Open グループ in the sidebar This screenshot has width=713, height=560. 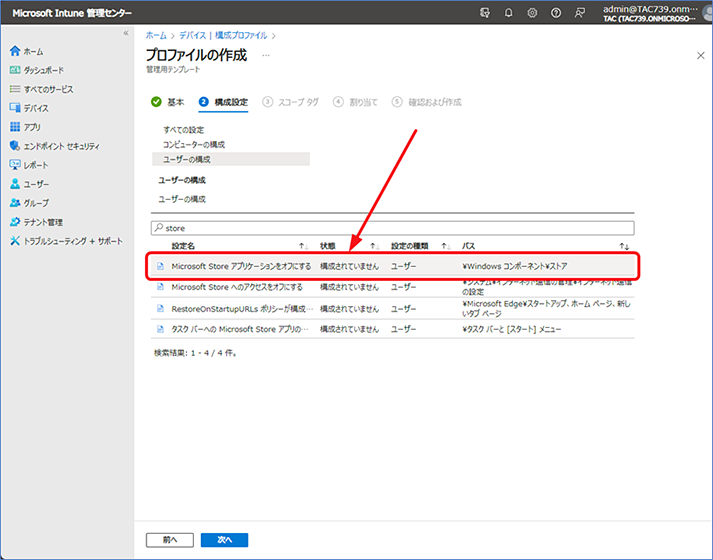tap(29, 203)
